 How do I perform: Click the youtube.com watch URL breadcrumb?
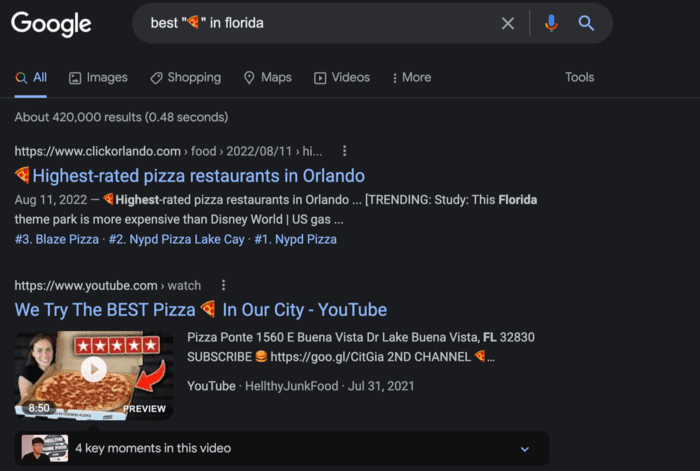click(x=108, y=285)
